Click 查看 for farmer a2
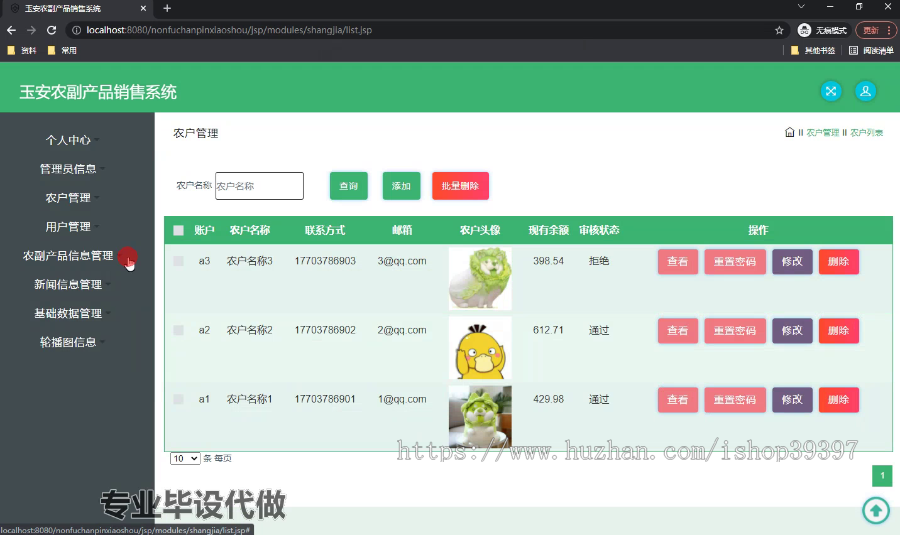 678,331
